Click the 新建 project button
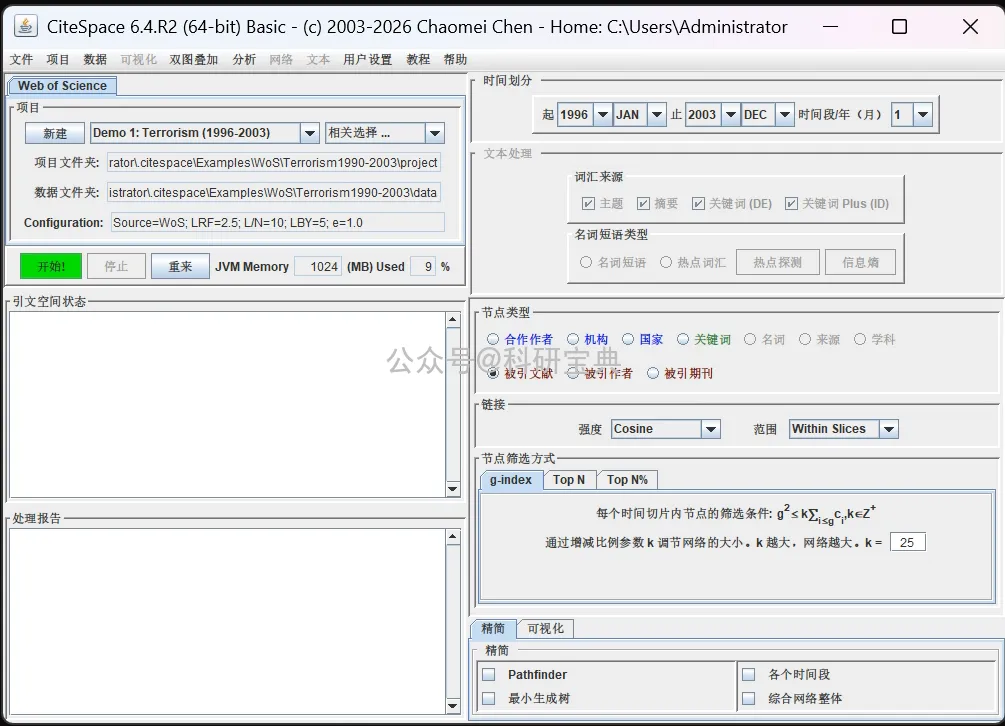1005x726 pixels. 55,133
